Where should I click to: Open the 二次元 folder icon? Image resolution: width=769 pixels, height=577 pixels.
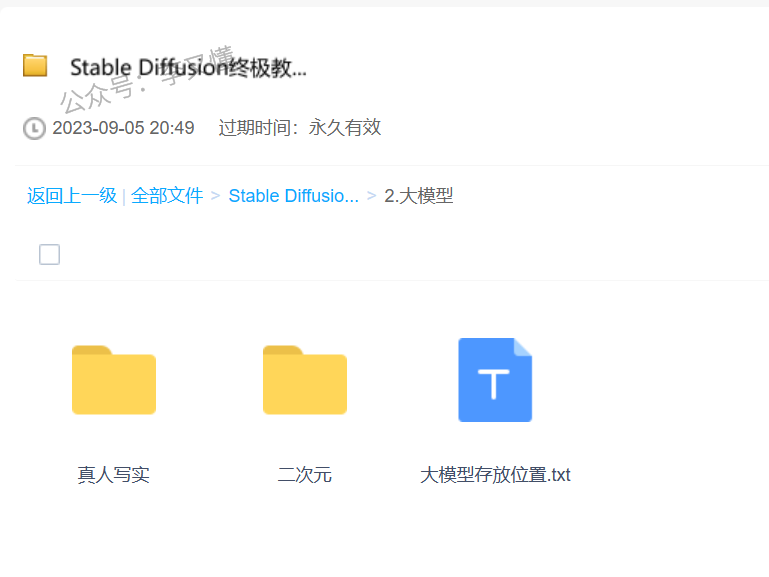305,380
